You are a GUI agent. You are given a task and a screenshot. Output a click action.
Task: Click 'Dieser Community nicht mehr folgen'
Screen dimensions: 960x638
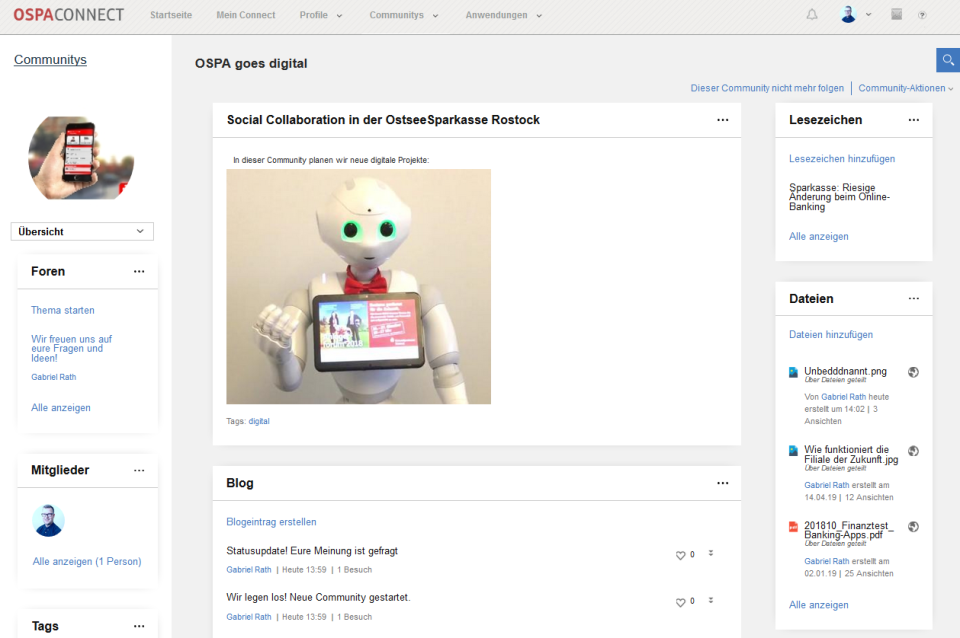pos(767,88)
